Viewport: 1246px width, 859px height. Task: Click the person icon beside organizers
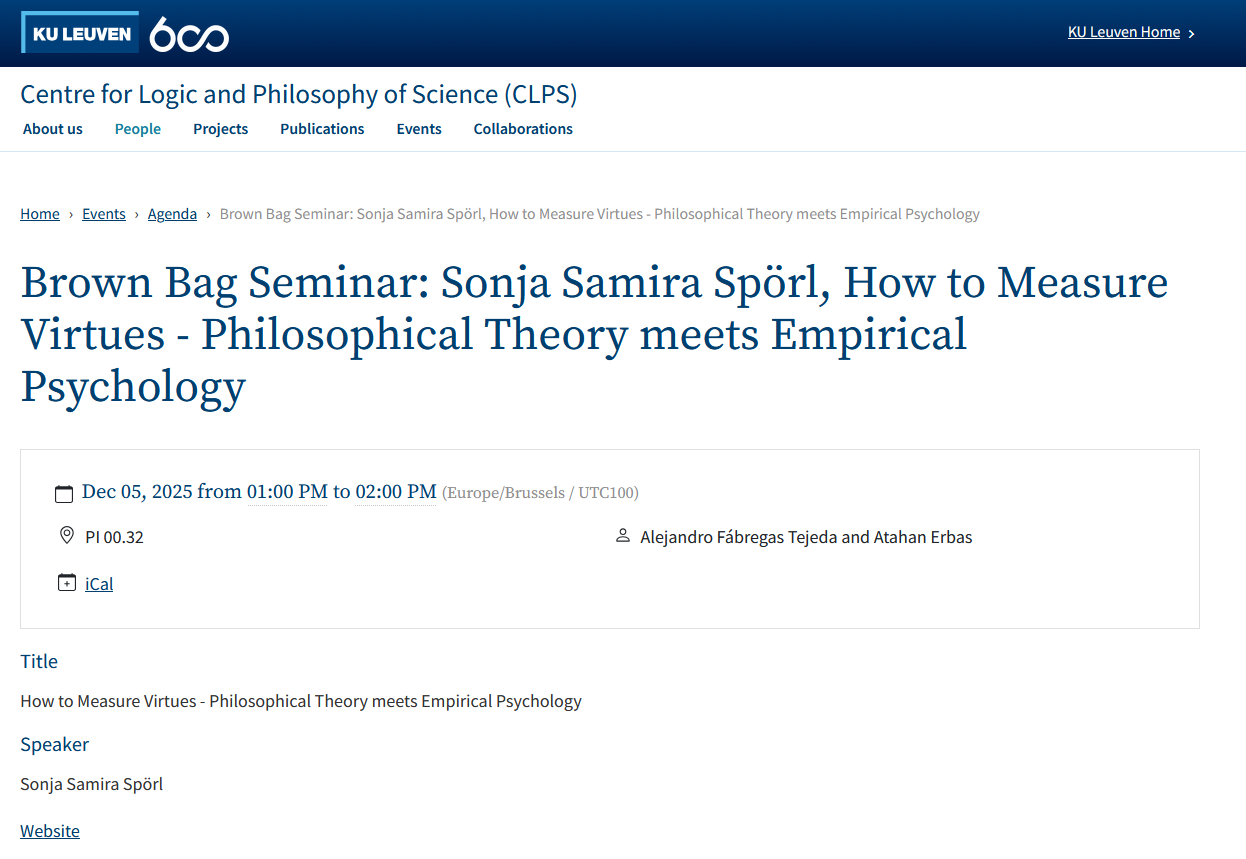tap(622, 537)
